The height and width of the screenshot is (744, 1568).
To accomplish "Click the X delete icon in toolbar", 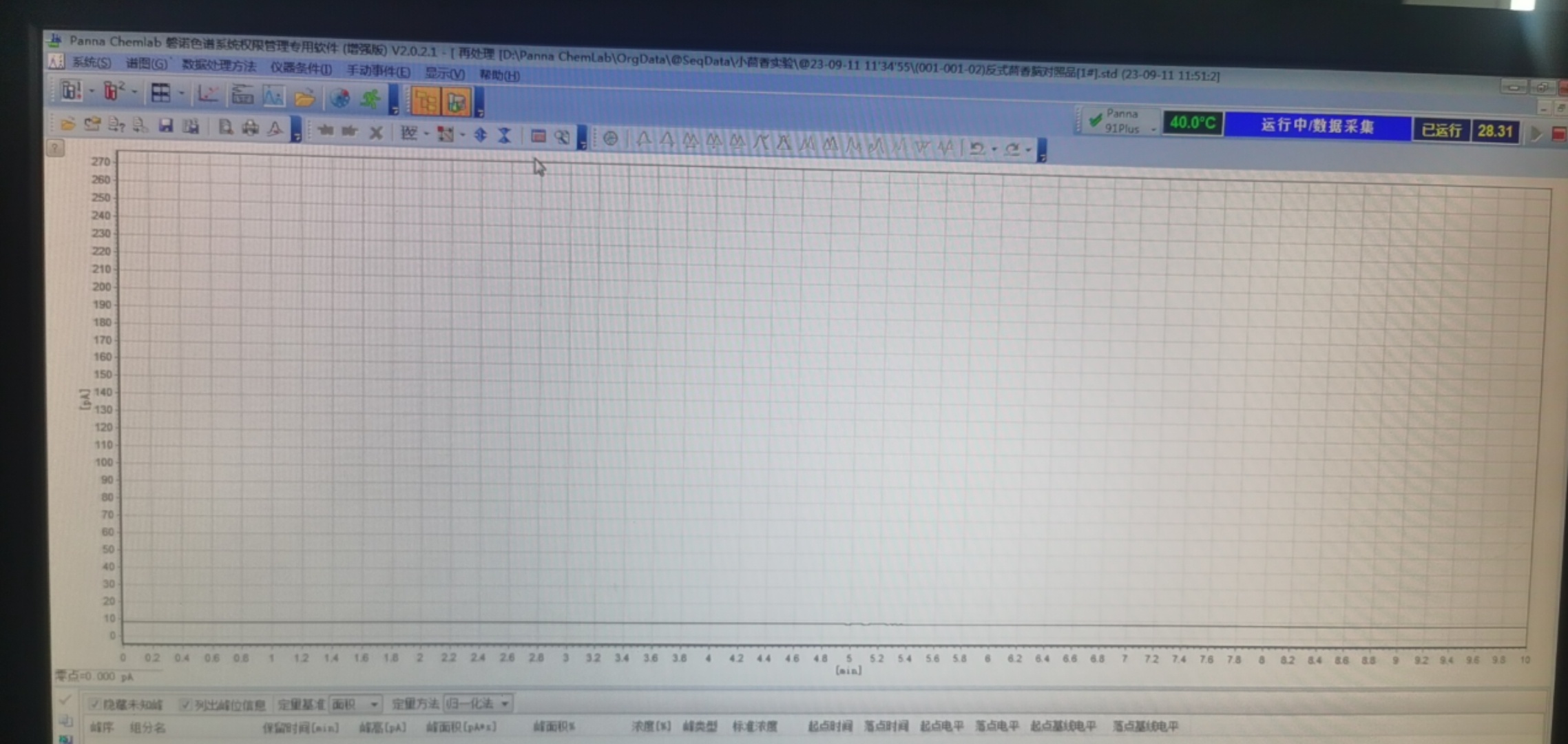I will click(x=375, y=132).
